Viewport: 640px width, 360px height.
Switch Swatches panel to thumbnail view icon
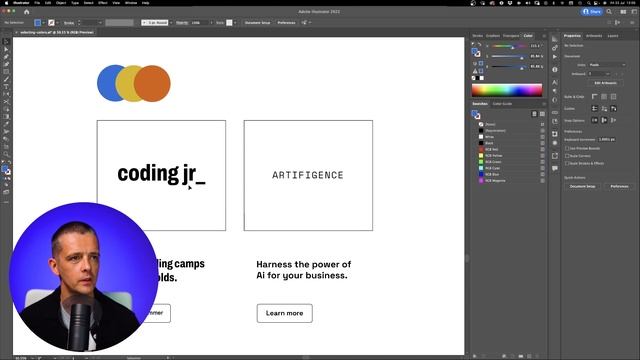tap(542, 114)
